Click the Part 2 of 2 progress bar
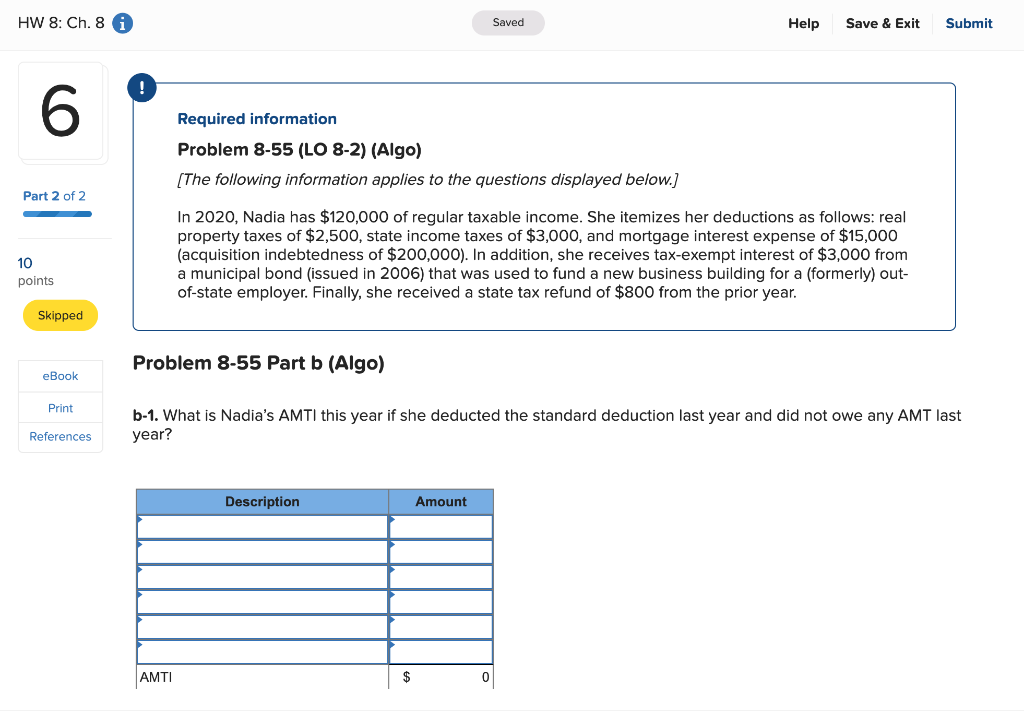Viewport: 1024px width, 712px height. point(55,211)
